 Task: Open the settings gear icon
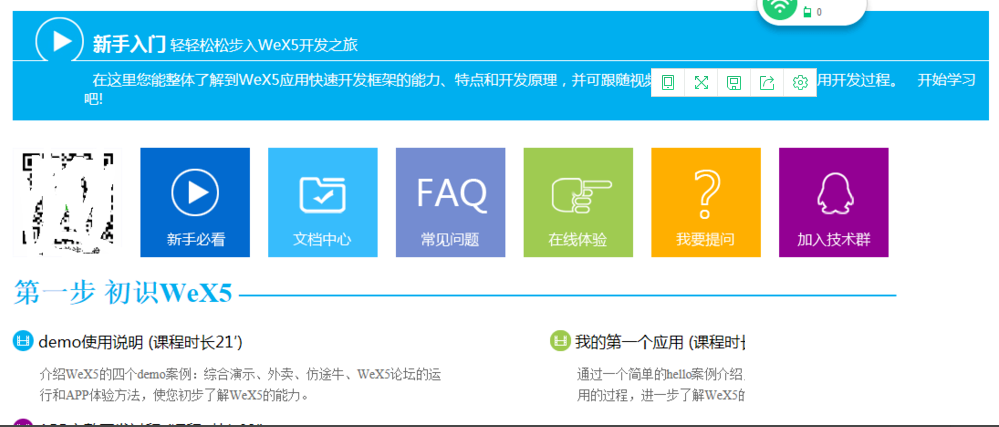click(800, 82)
